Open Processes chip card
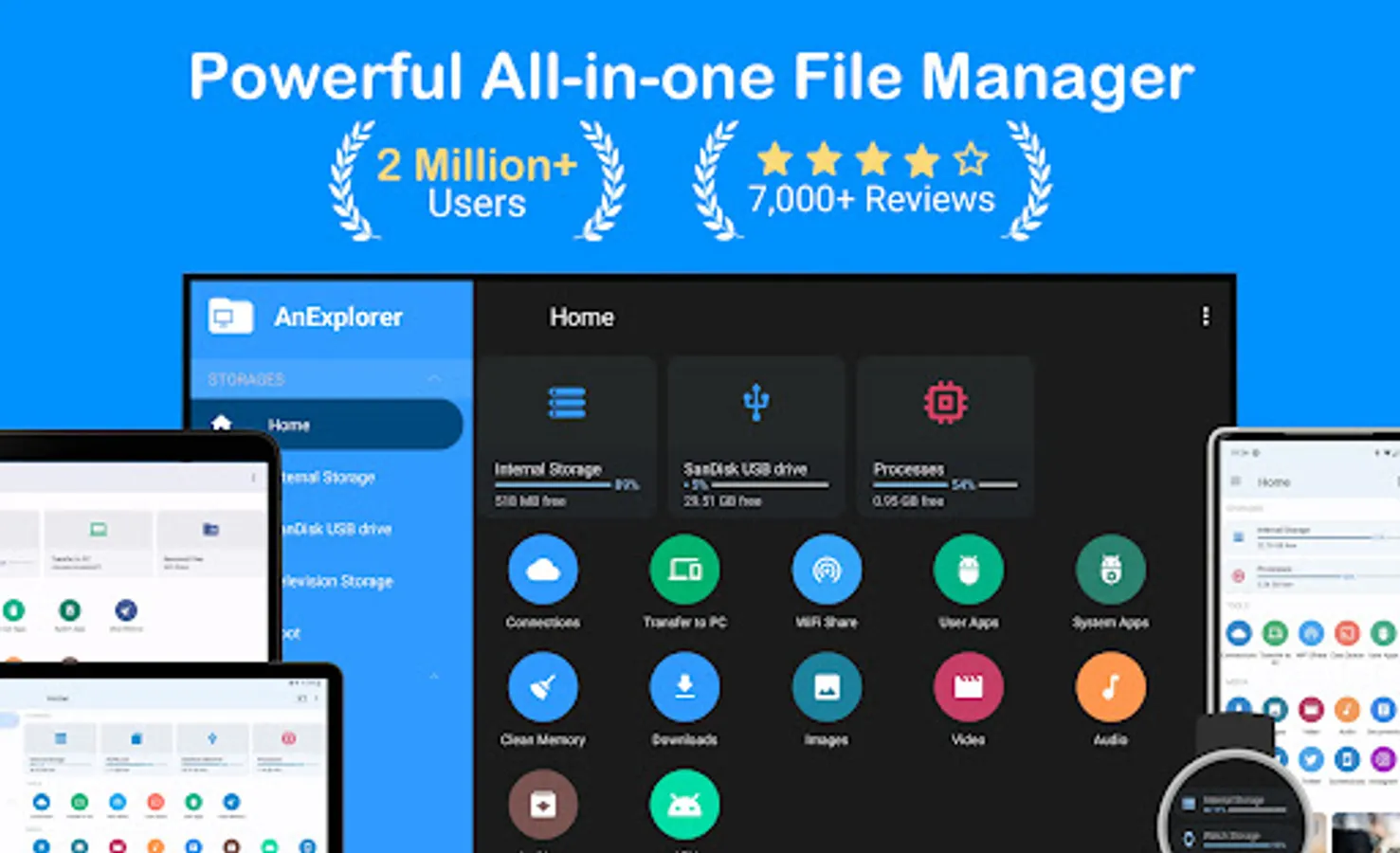 point(944,437)
